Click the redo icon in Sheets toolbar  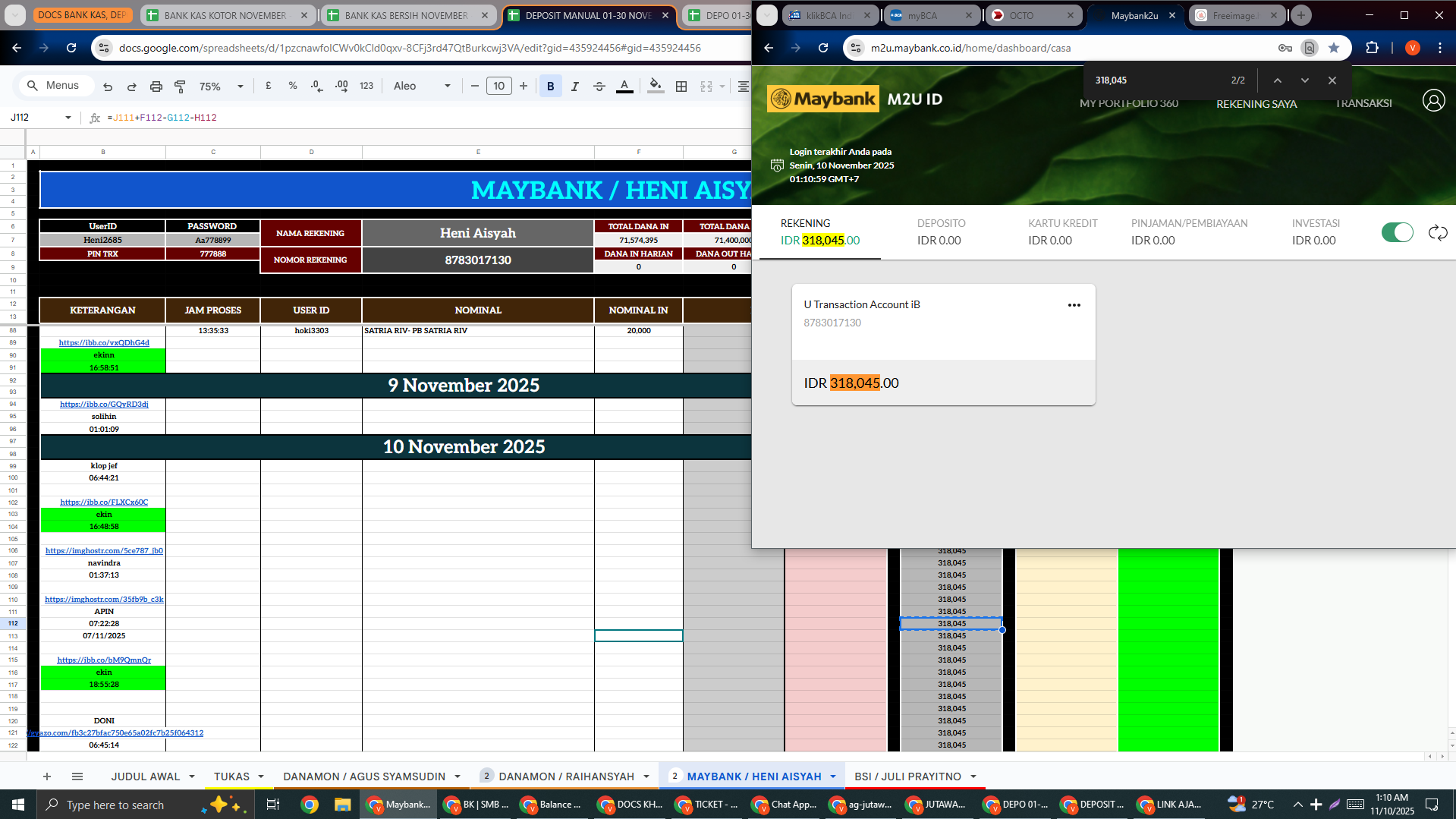point(132,87)
